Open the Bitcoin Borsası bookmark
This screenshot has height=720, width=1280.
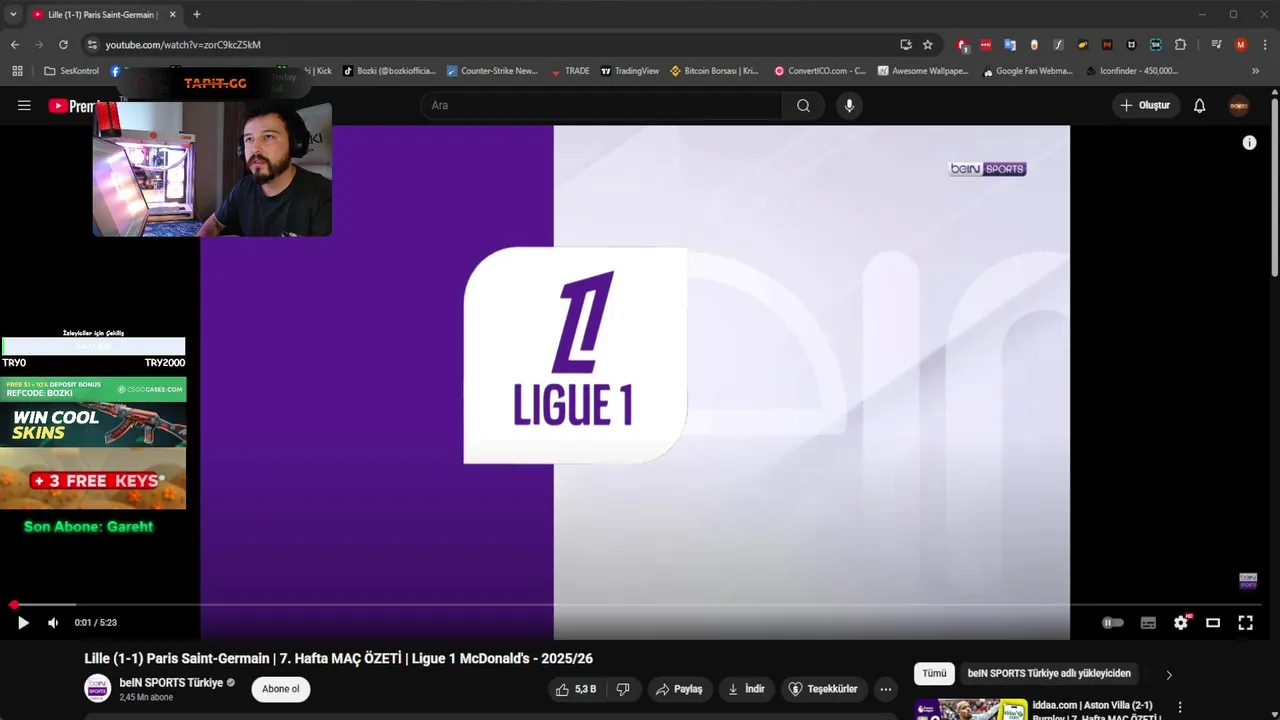pyautogui.click(x=714, y=71)
